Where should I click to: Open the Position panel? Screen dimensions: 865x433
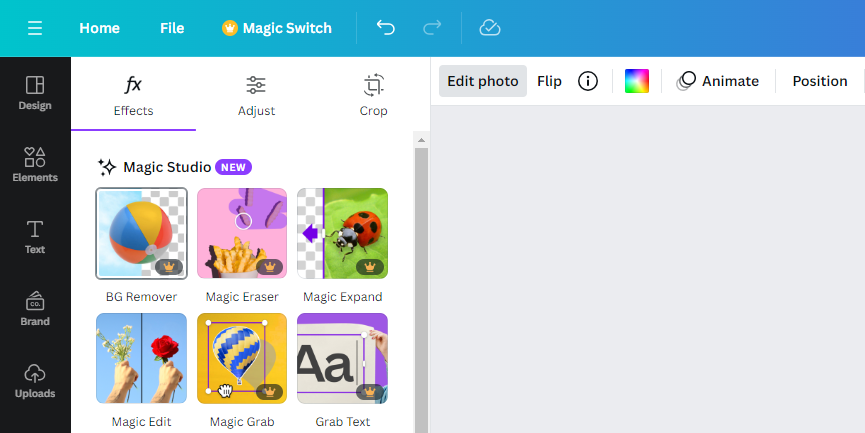(x=820, y=81)
